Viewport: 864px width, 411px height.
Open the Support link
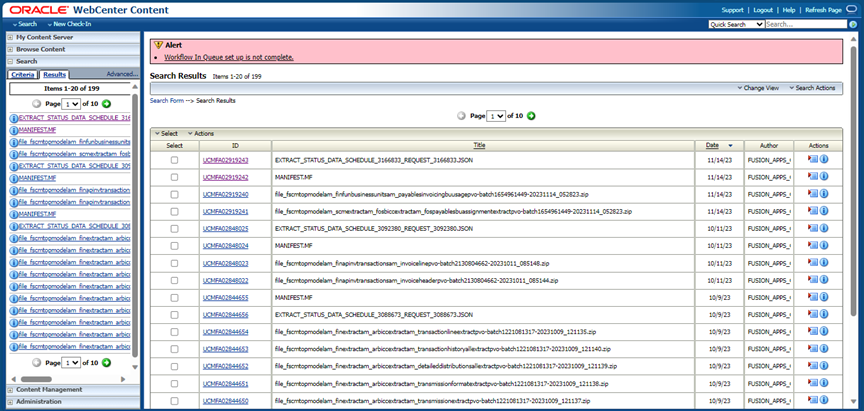point(732,10)
